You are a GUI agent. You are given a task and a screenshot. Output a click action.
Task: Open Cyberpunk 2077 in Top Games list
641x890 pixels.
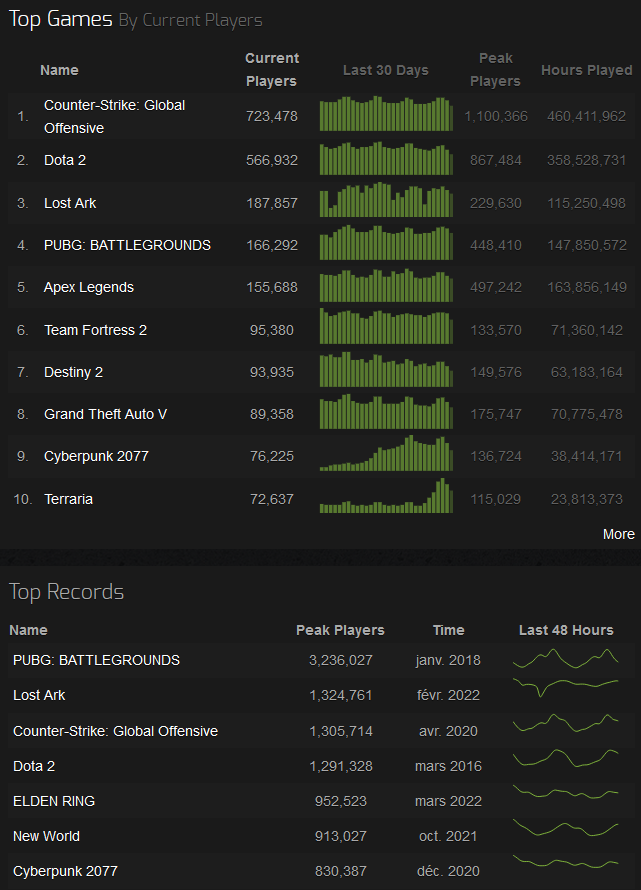coord(96,456)
